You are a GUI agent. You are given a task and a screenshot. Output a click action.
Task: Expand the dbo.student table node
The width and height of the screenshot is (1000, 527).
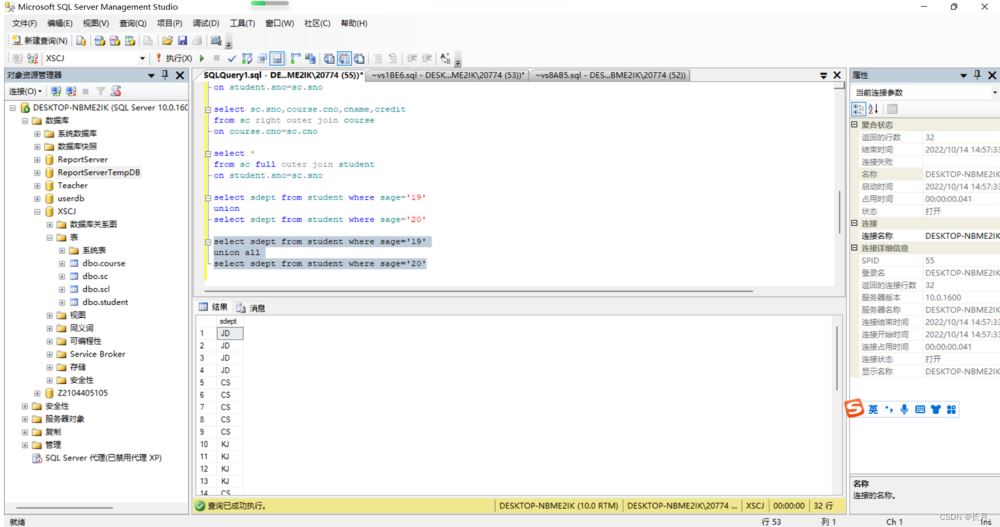pyautogui.click(x=62, y=302)
